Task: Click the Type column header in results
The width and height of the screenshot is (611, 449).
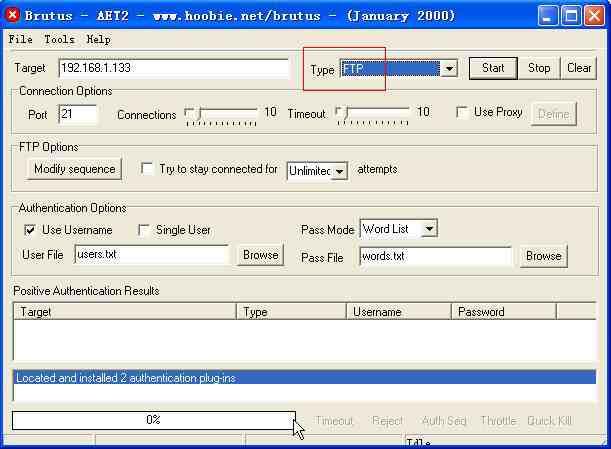Action: coord(291,312)
